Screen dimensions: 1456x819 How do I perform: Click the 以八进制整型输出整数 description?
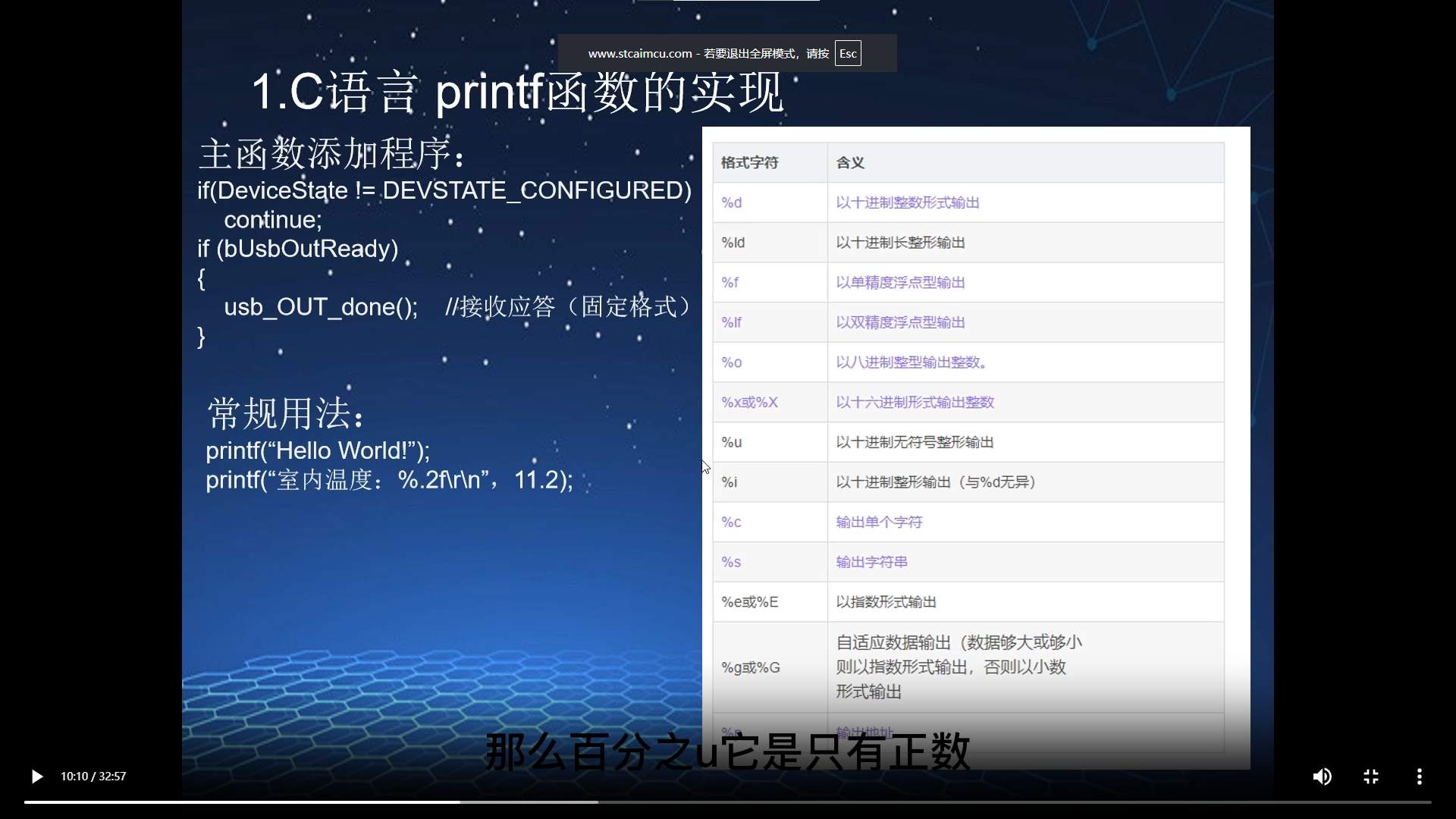point(912,362)
